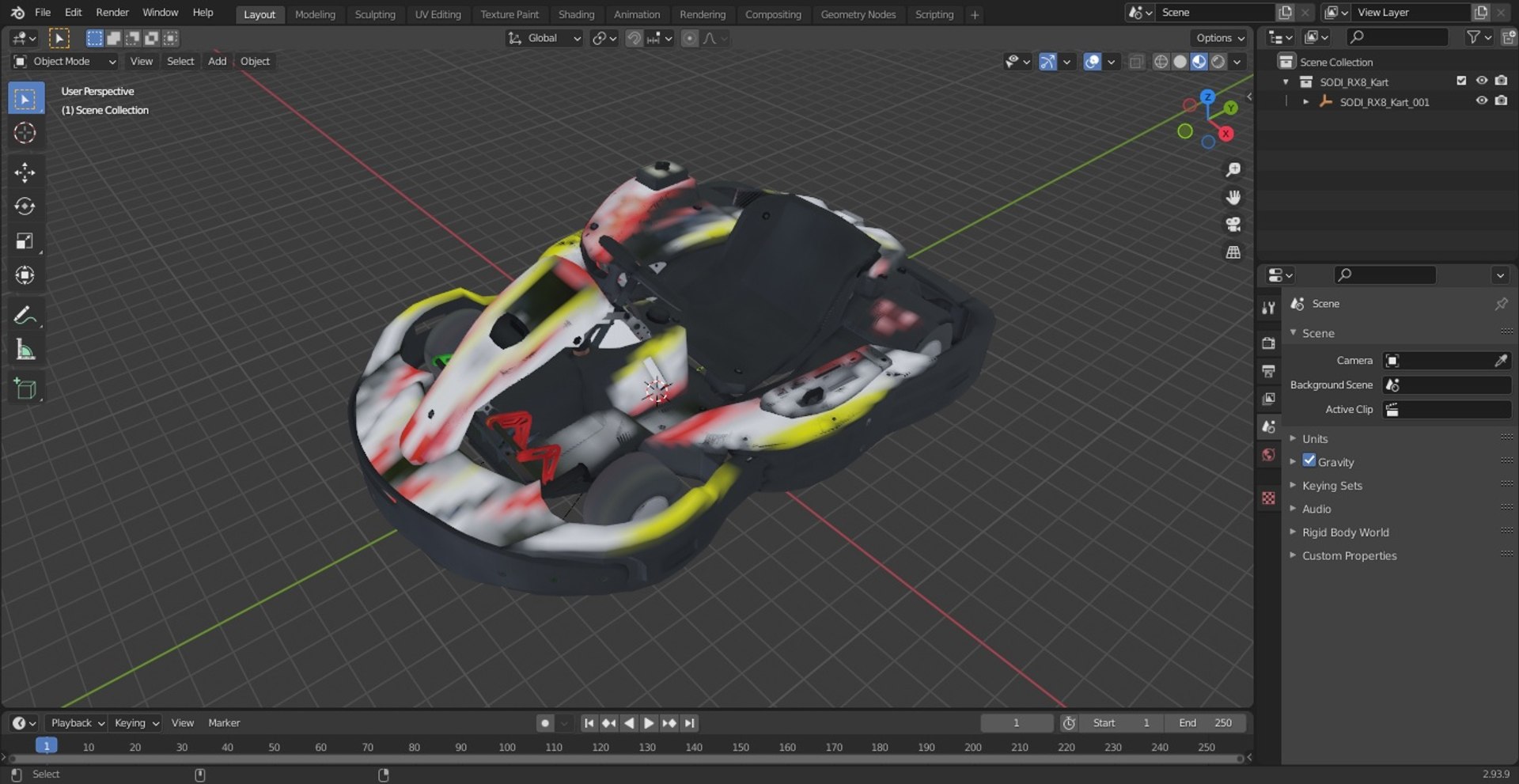Viewport: 1519px width, 784px height.
Task: Expand the Rigid Body World panel
Action: 1345,532
